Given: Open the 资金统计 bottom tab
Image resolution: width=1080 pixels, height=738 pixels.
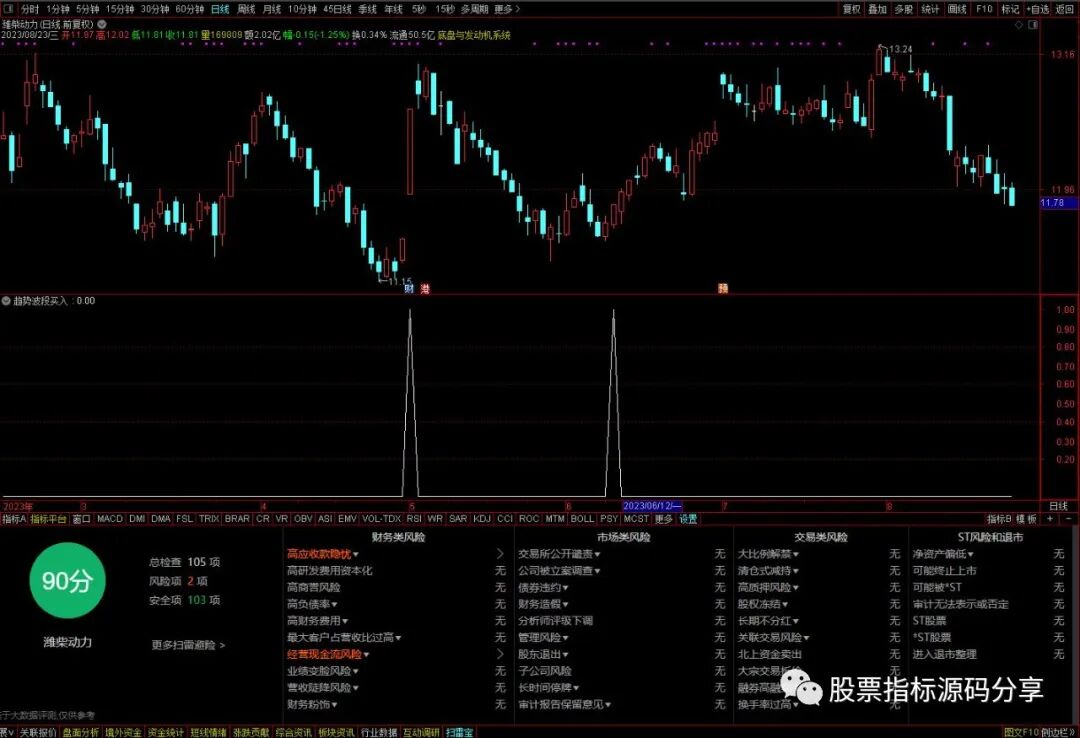Looking at the screenshot, I should coord(166,732).
